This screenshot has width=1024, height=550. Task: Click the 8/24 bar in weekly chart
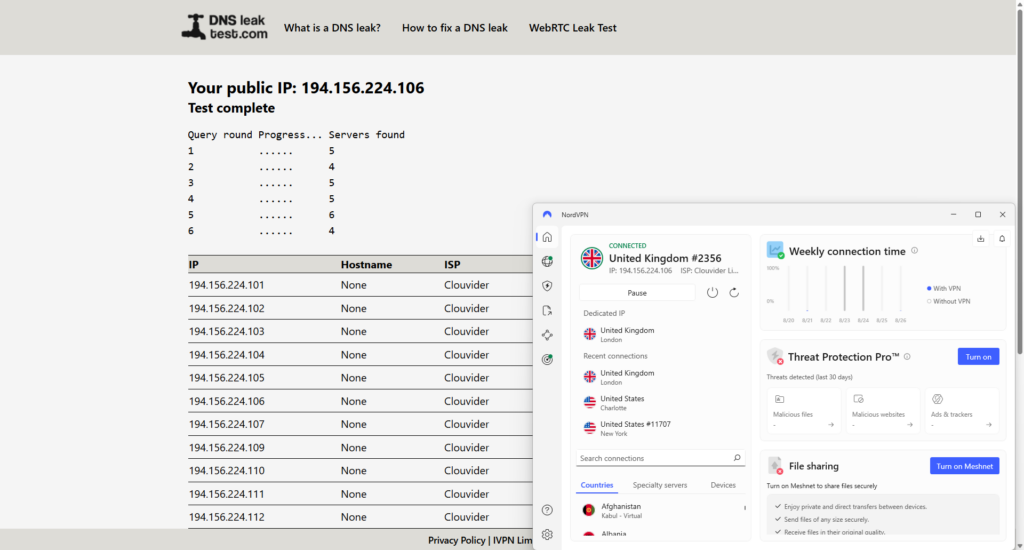click(863, 289)
